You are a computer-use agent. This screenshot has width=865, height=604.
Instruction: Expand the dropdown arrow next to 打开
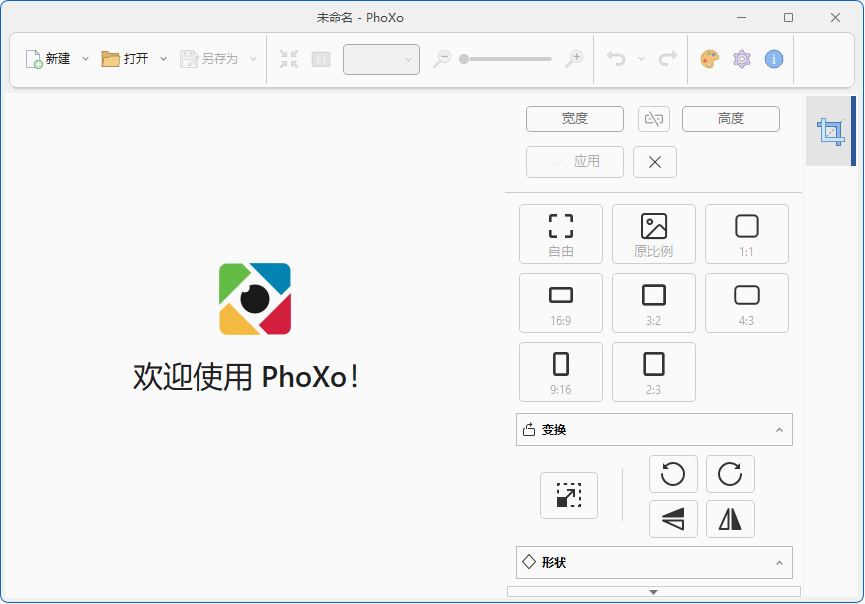[x=163, y=59]
